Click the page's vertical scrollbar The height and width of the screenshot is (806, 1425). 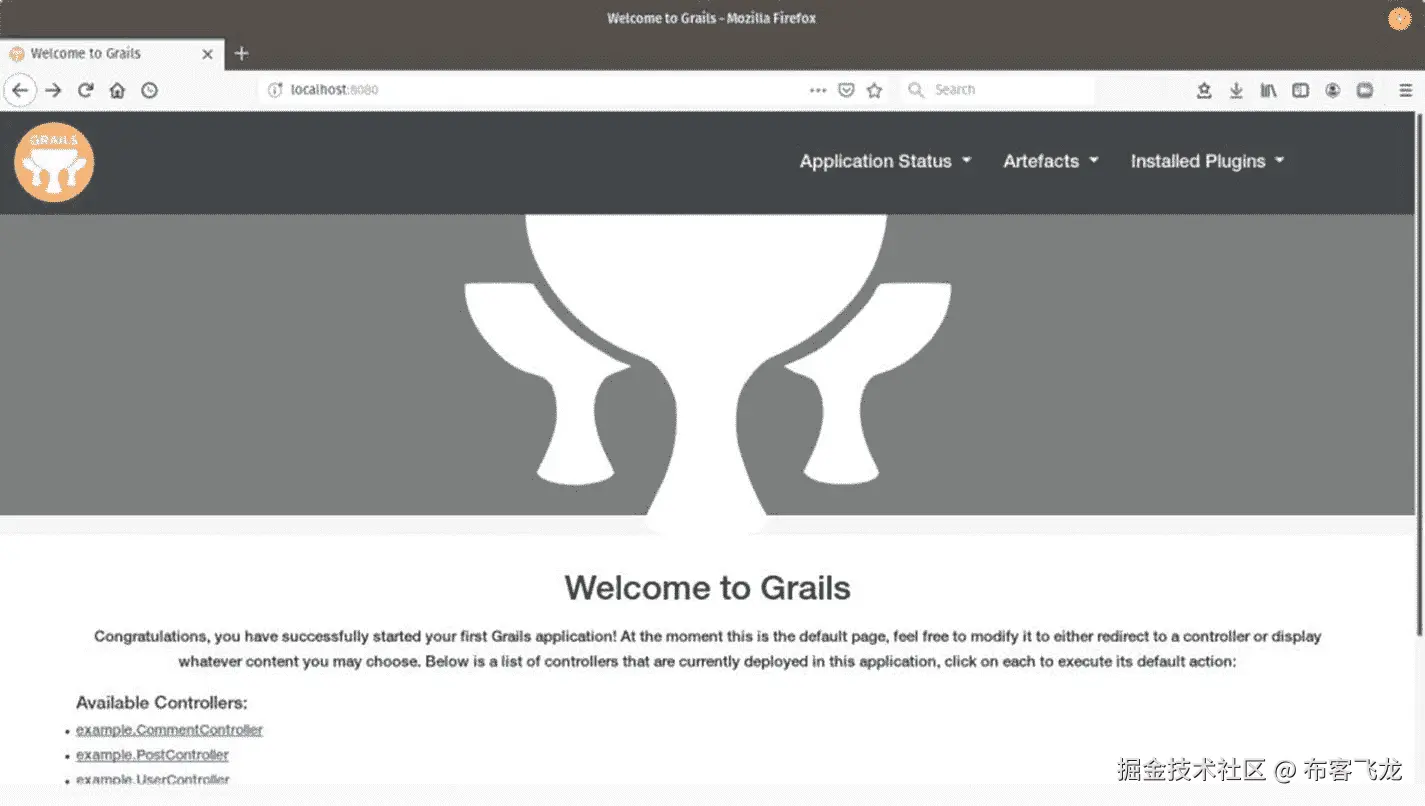1419,375
